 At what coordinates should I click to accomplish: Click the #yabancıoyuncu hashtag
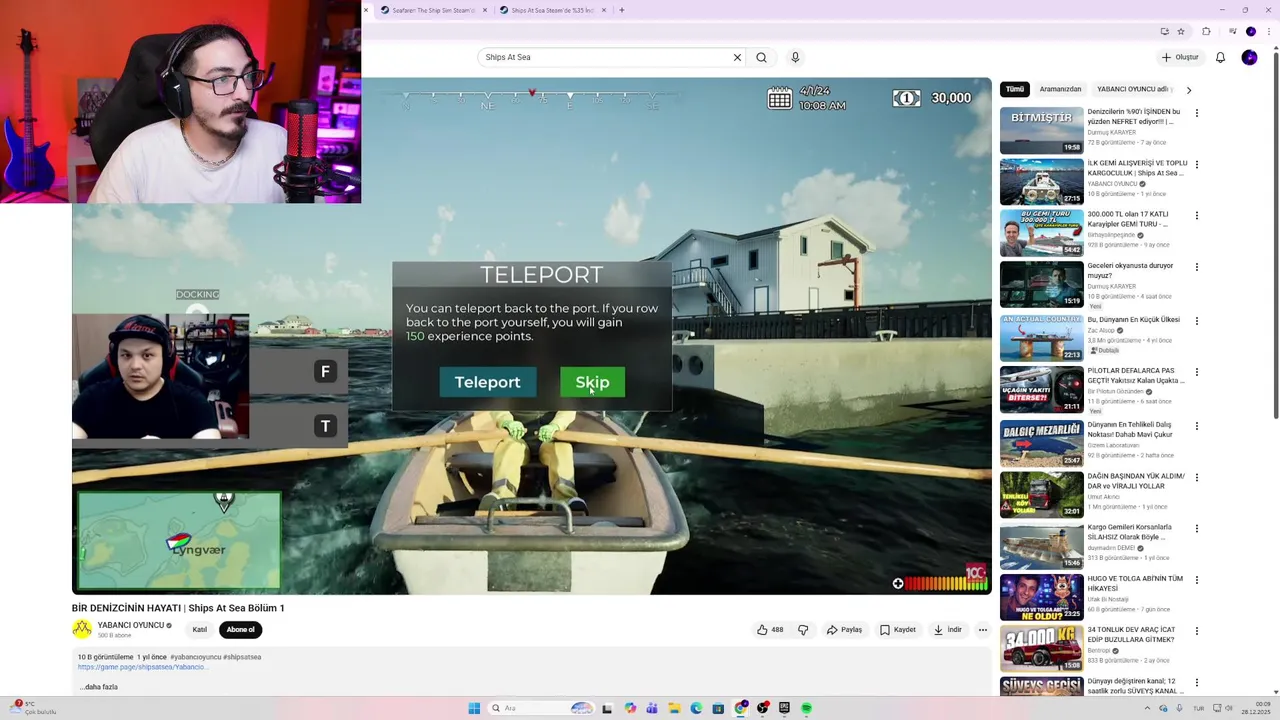pos(195,657)
